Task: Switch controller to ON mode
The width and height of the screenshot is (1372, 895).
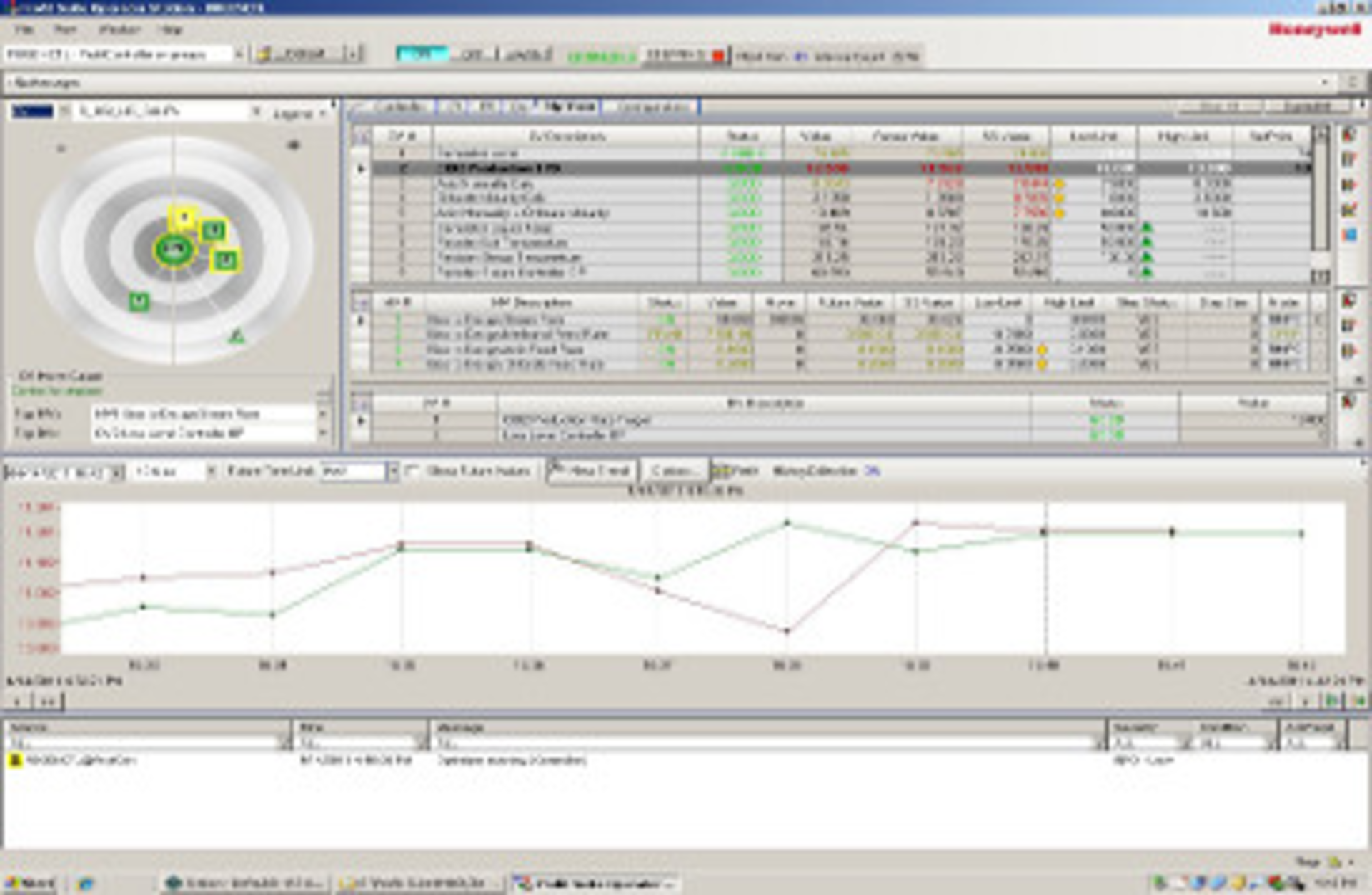Action: [x=422, y=54]
